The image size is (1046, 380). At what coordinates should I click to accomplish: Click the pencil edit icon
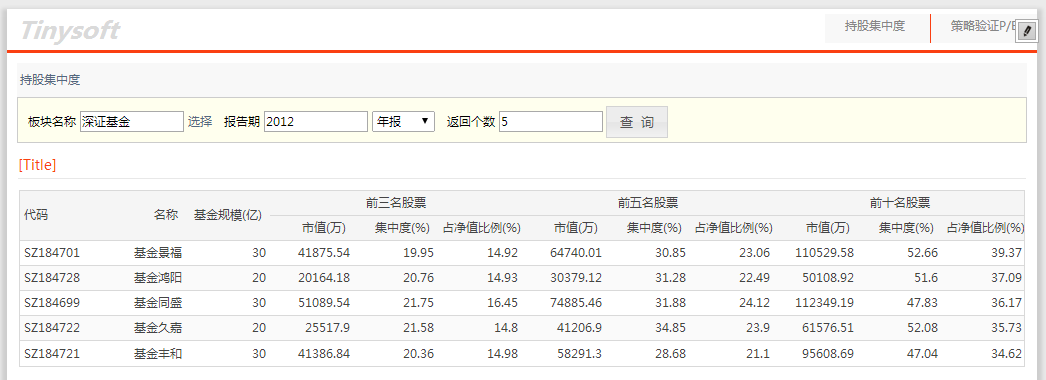click(1027, 31)
